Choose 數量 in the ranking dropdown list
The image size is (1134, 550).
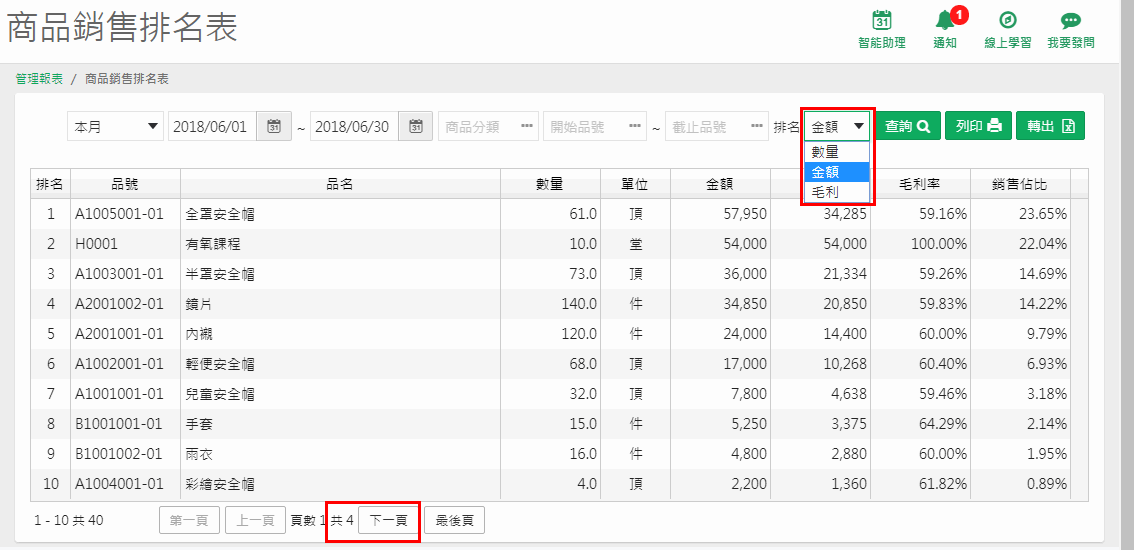pos(837,152)
